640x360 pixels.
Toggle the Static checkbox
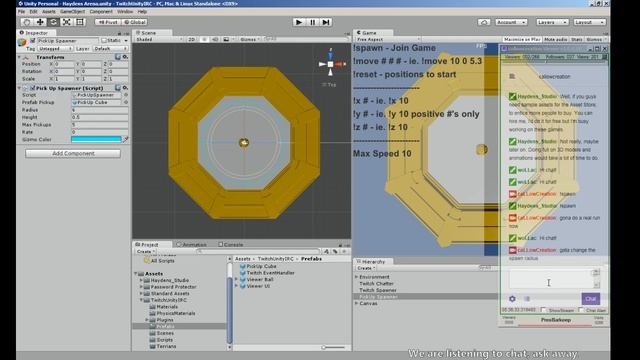click(x=104, y=41)
